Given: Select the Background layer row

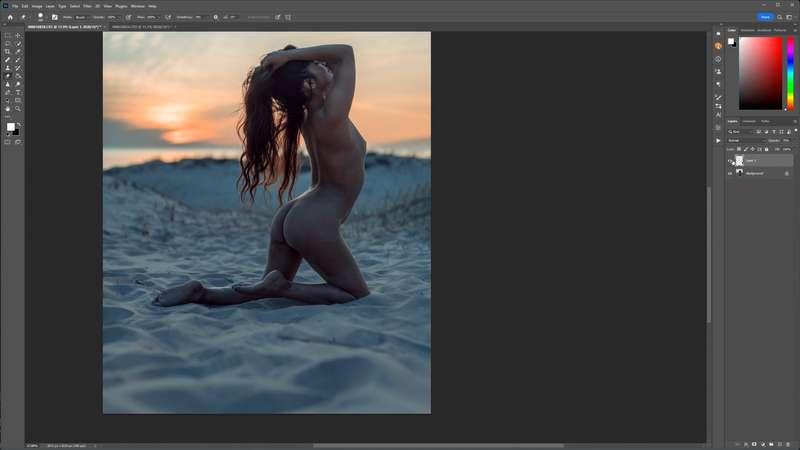Looking at the screenshot, I should click(760, 173).
